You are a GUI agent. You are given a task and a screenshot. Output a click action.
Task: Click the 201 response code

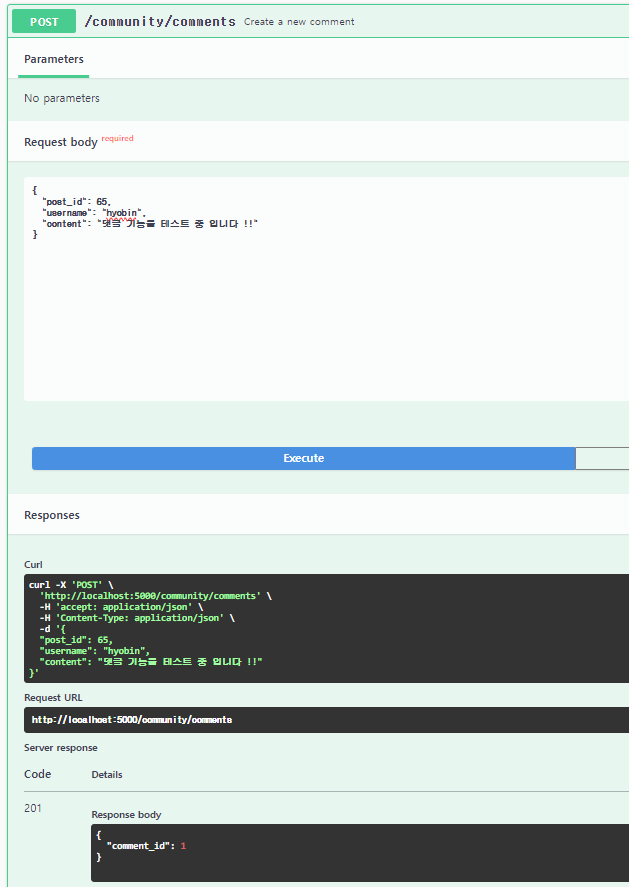pos(33,808)
